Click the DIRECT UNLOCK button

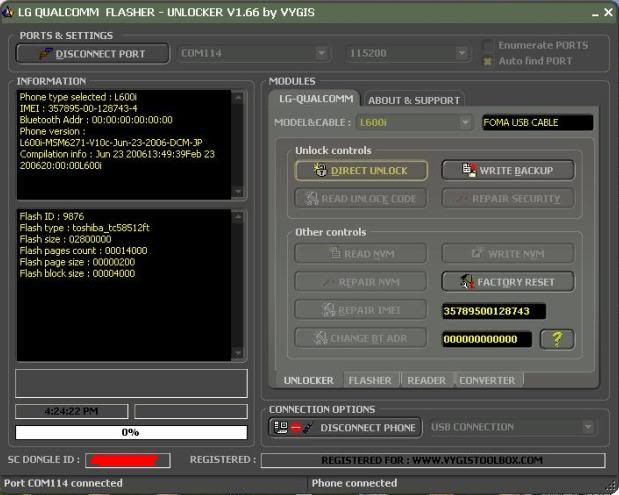coord(361,171)
